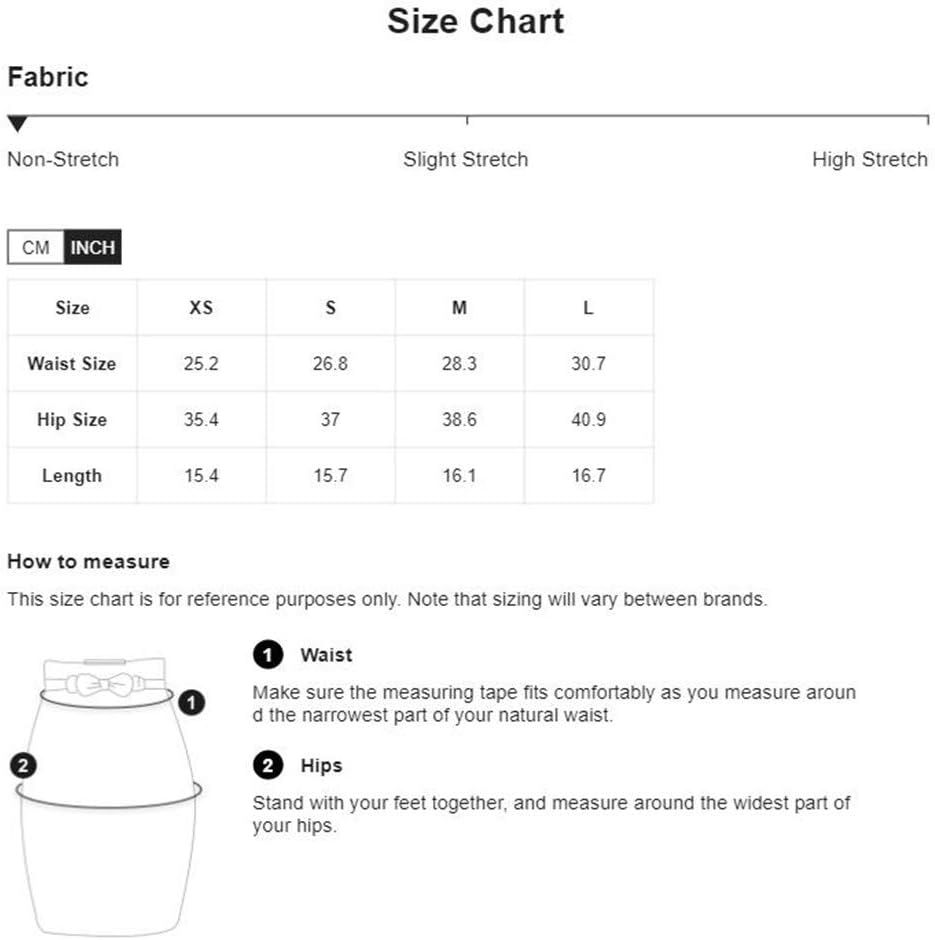
Task: Click the S size column header
Action: click(x=330, y=308)
